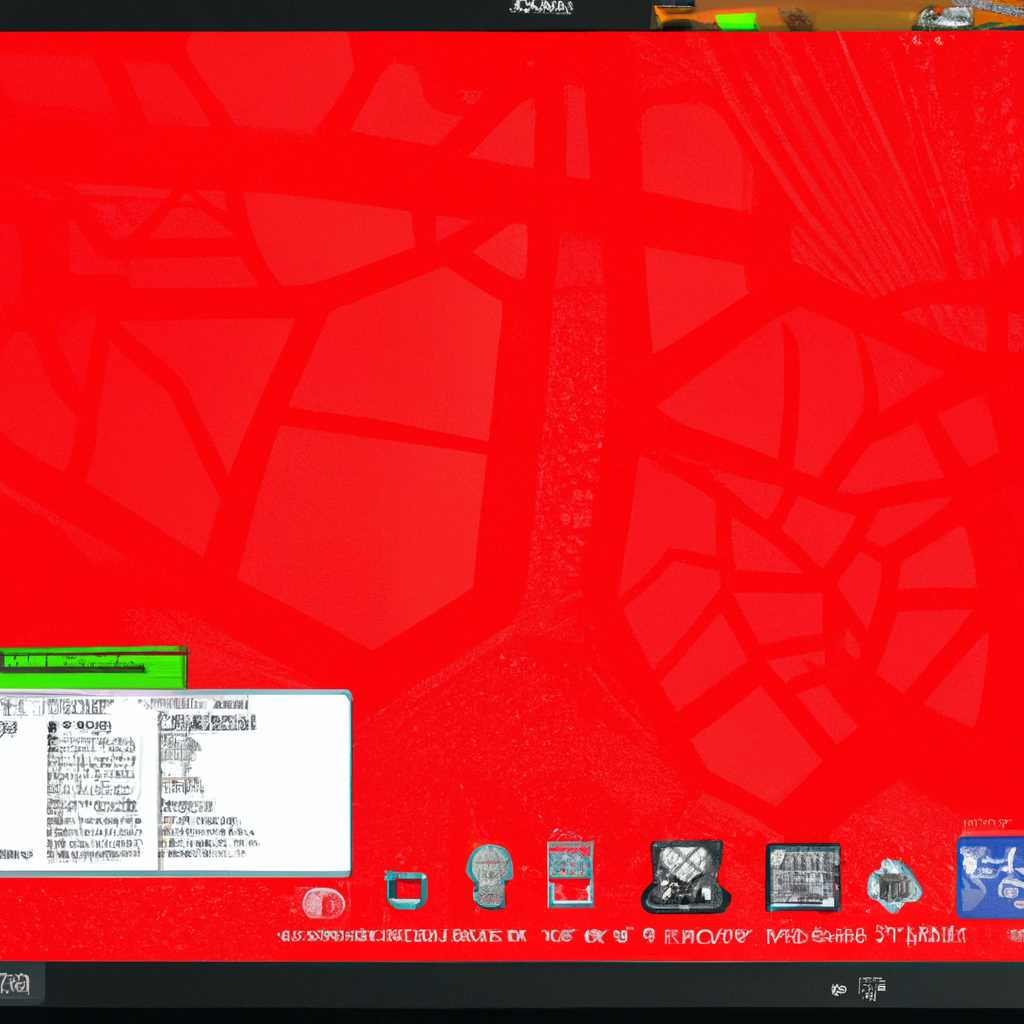The height and width of the screenshot is (1024, 1024).
Task: Open the teal lightbulb-shaped dock icon
Action: coord(489,876)
